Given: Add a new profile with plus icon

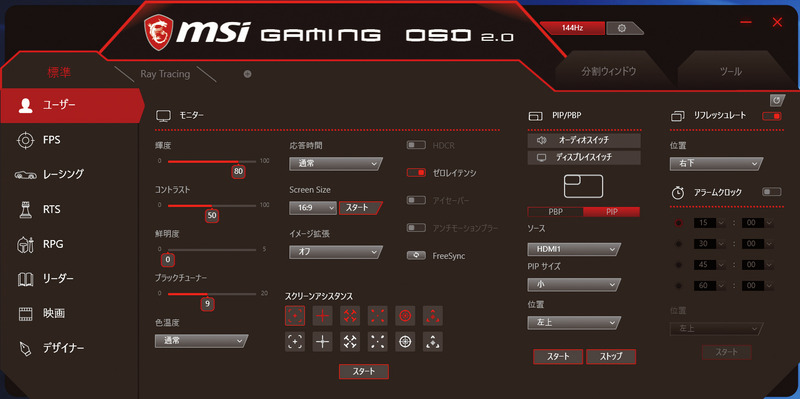Looking at the screenshot, I should [x=247, y=74].
